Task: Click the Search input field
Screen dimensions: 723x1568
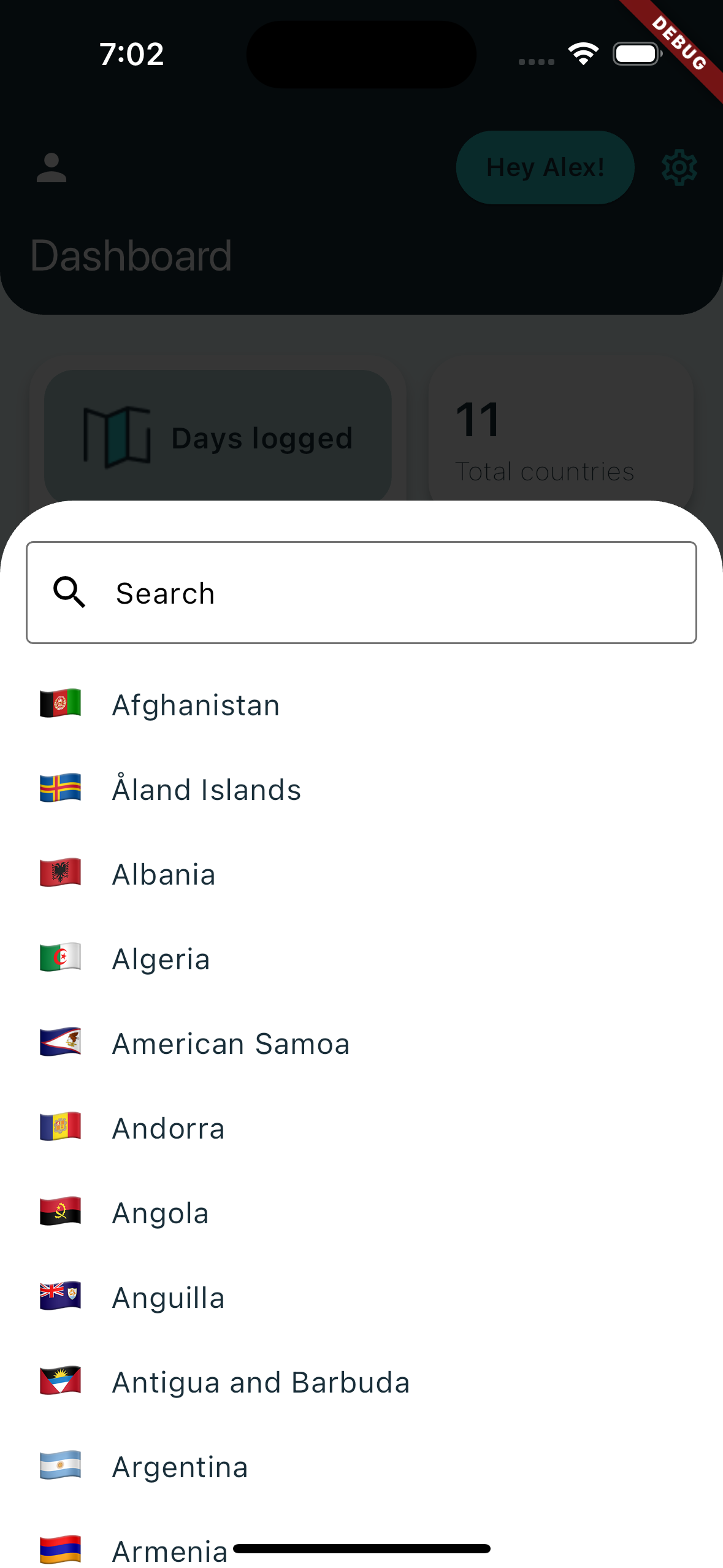Action: 361,593
